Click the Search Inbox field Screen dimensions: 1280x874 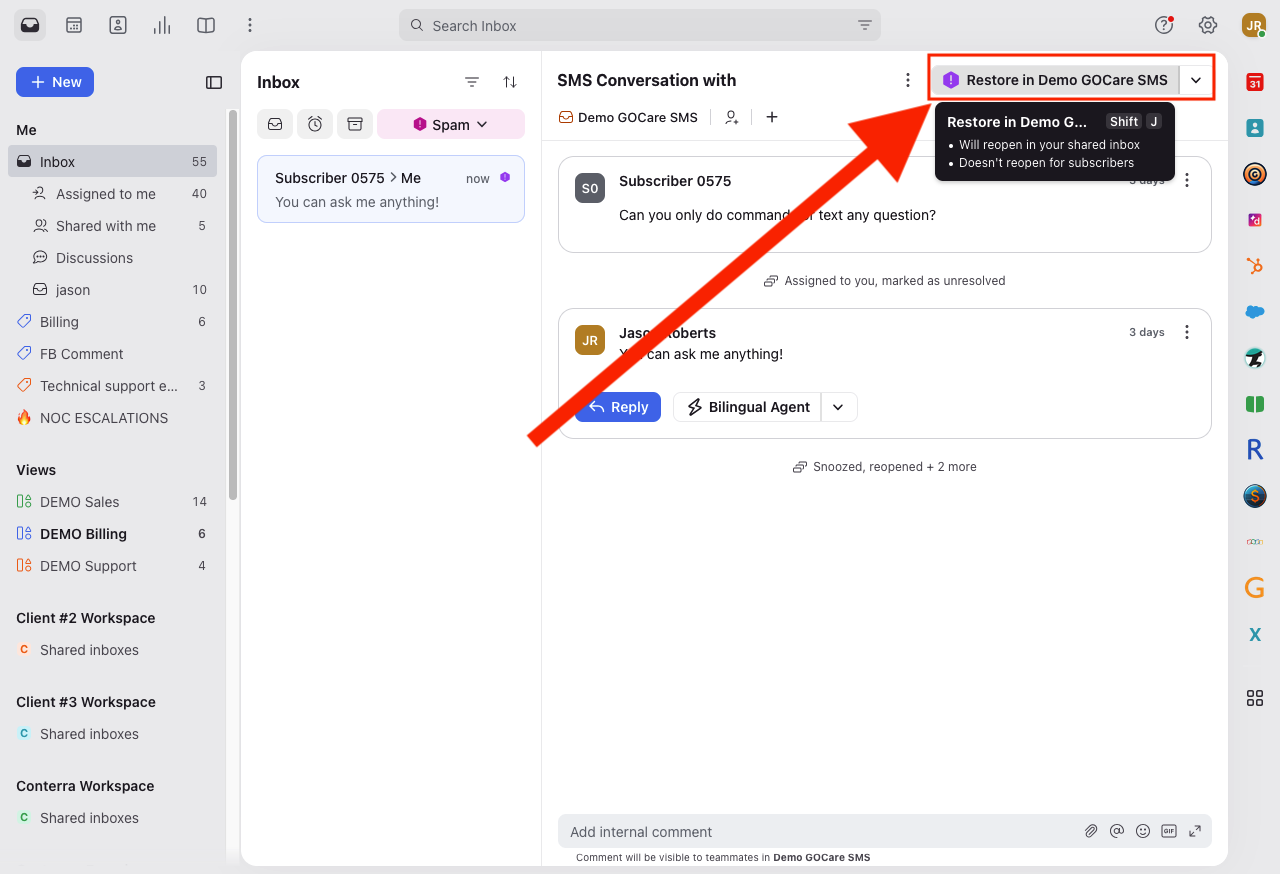pos(640,25)
